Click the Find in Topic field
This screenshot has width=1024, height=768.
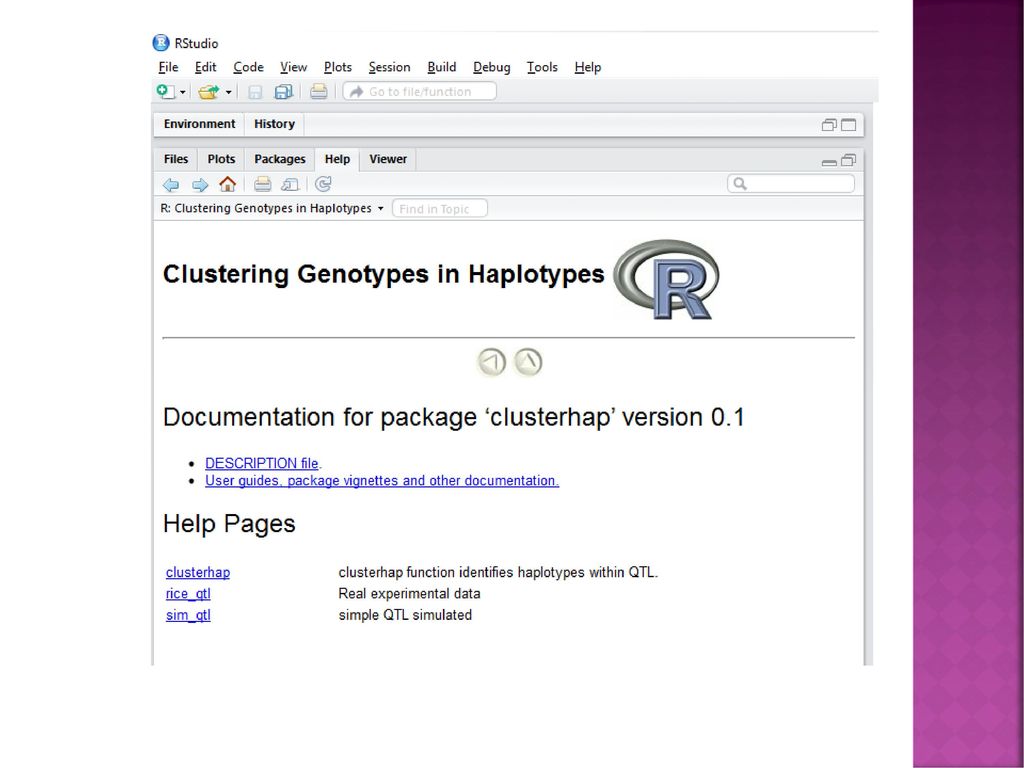(x=440, y=209)
